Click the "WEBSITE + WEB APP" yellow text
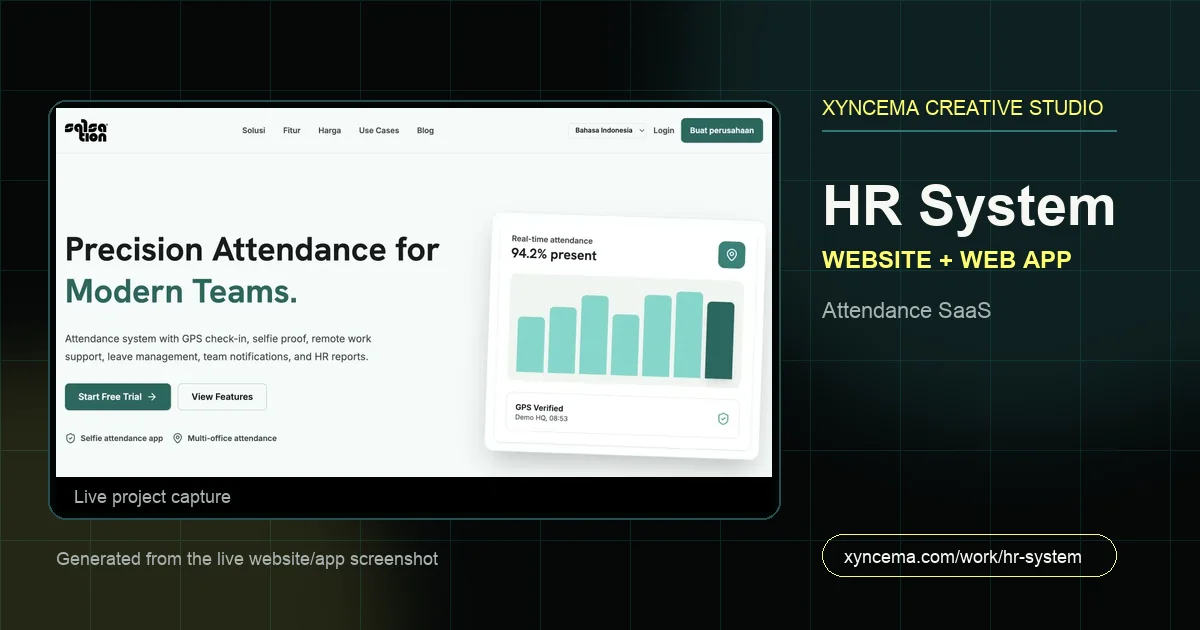The width and height of the screenshot is (1200, 630). 947,260
